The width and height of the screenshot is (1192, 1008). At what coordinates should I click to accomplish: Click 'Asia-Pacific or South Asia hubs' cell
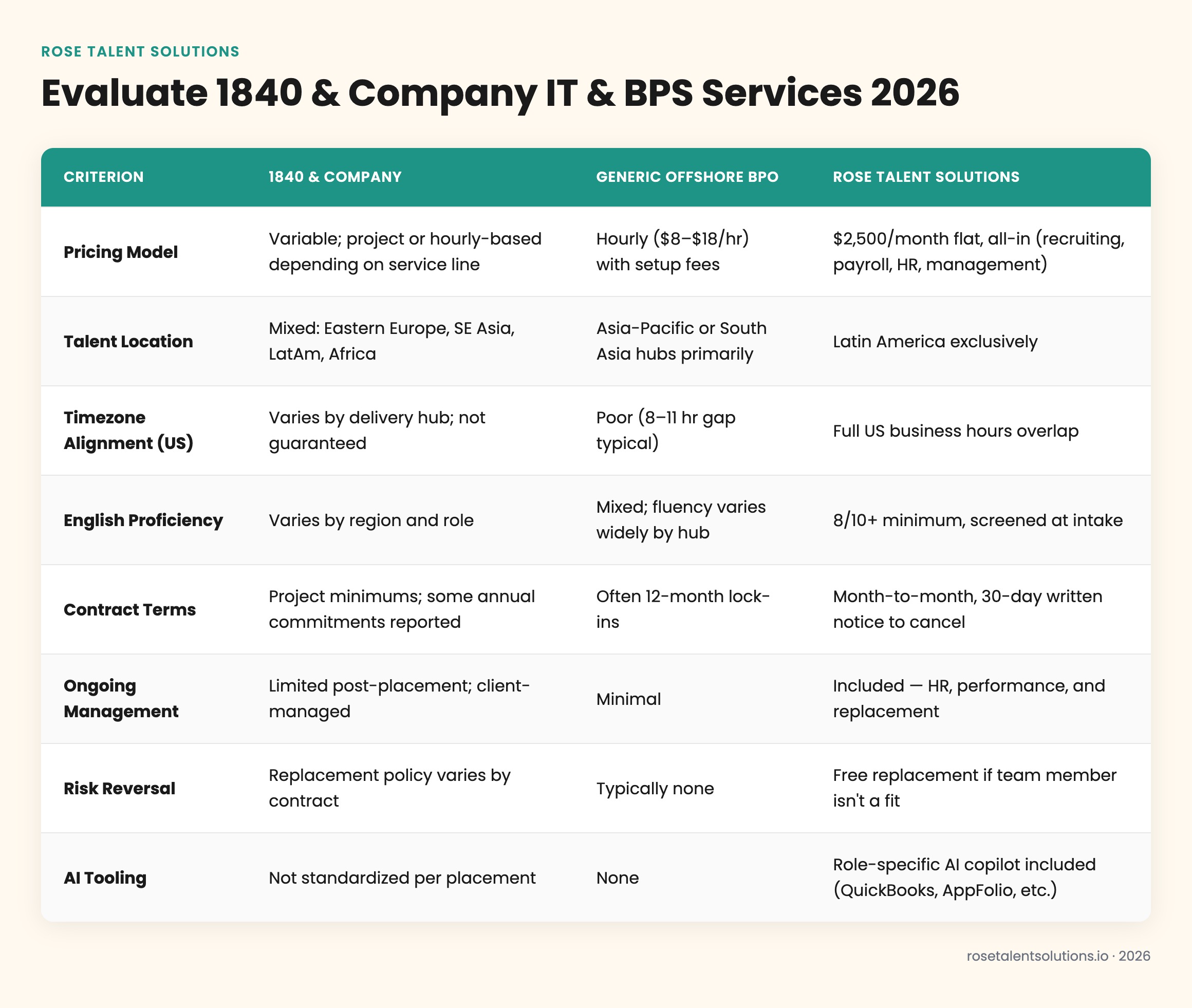pyautogui.click(x=682, y=341)
